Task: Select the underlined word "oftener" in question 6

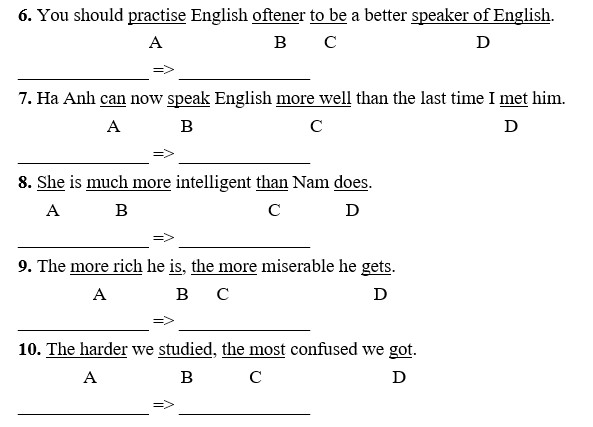Action: (x=276, y=16)
